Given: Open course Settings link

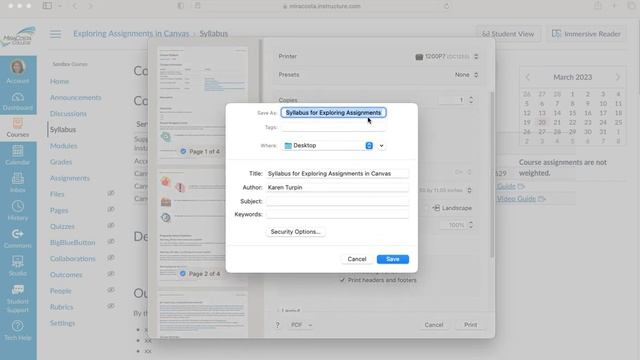Looking at the screenshot, I should [x=62, y=323].
